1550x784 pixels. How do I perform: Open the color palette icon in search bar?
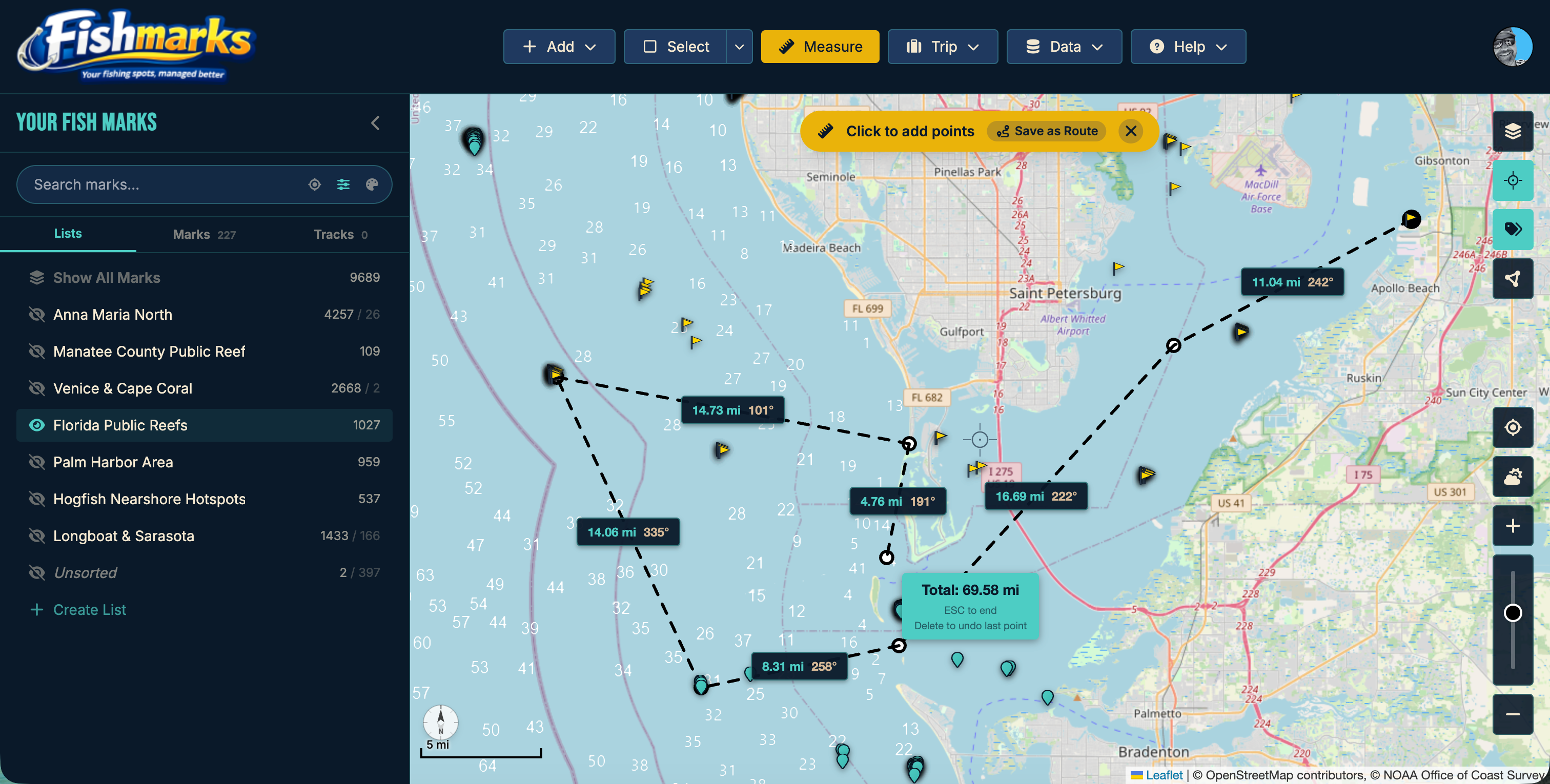point(373,184)
